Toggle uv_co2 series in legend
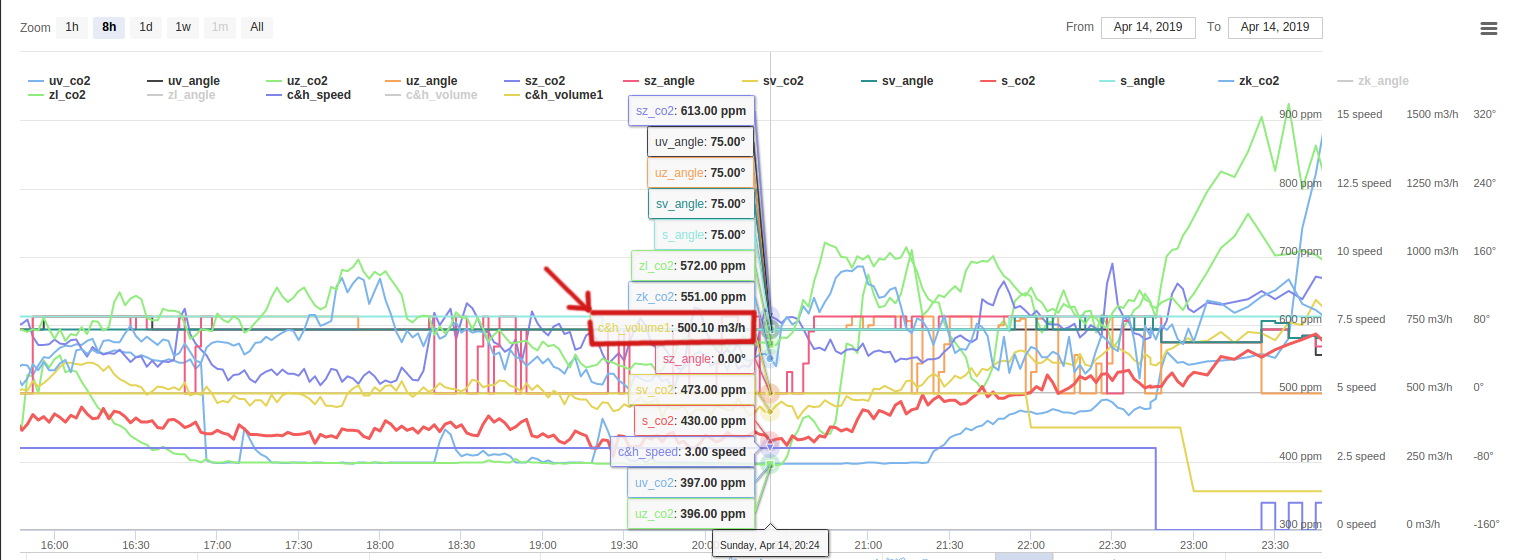 (x=59, y=81)
